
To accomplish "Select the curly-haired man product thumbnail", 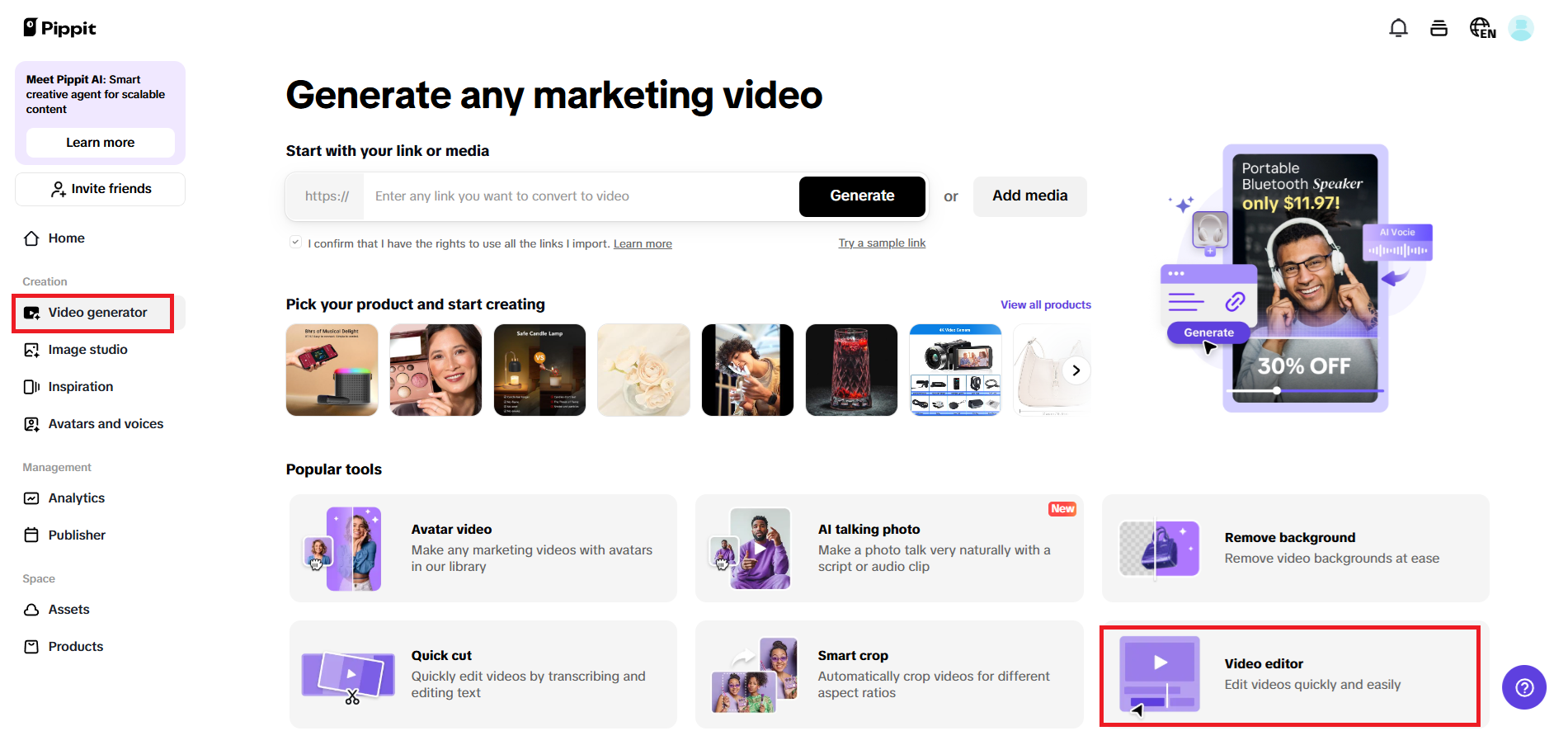I will [x=747, y=370].
